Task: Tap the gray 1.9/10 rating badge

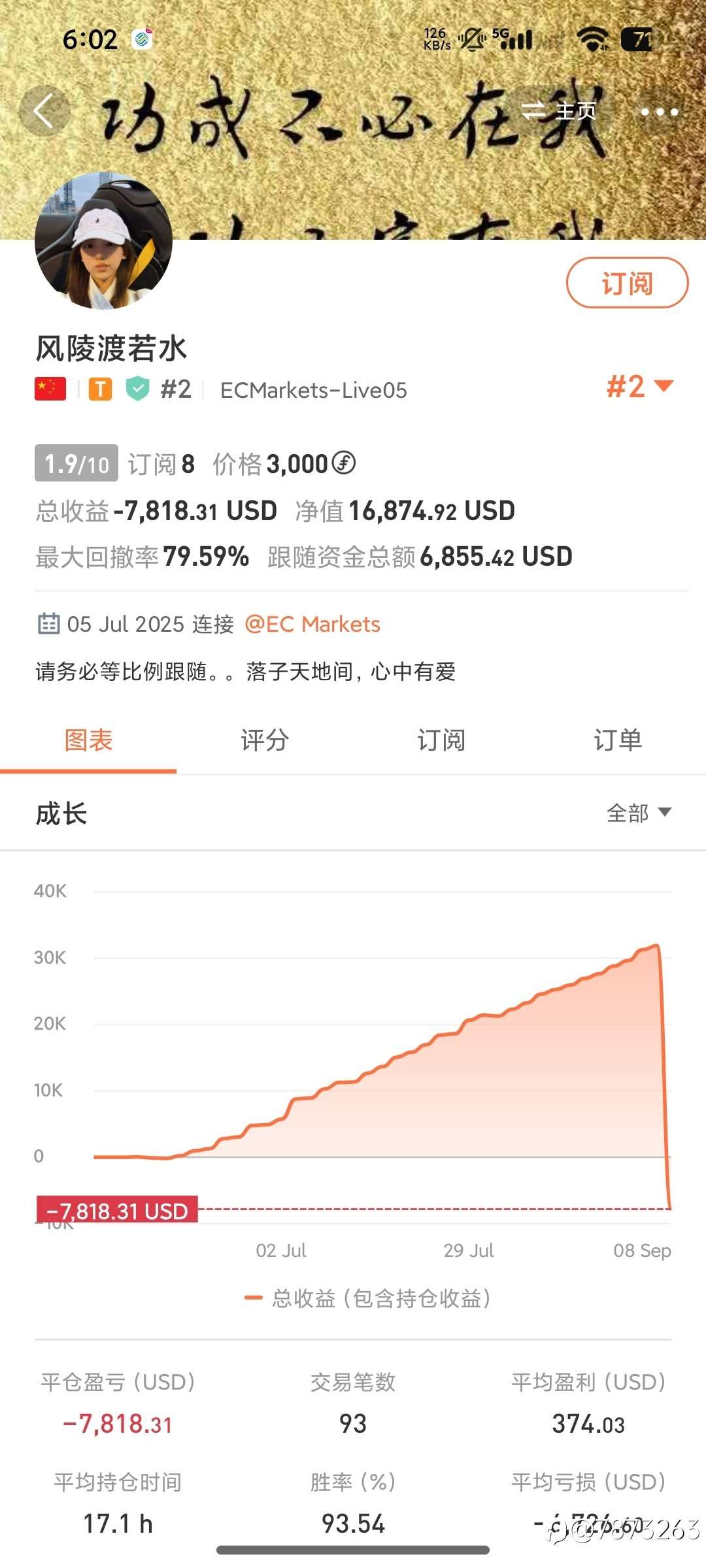Action: pos(76,463)
